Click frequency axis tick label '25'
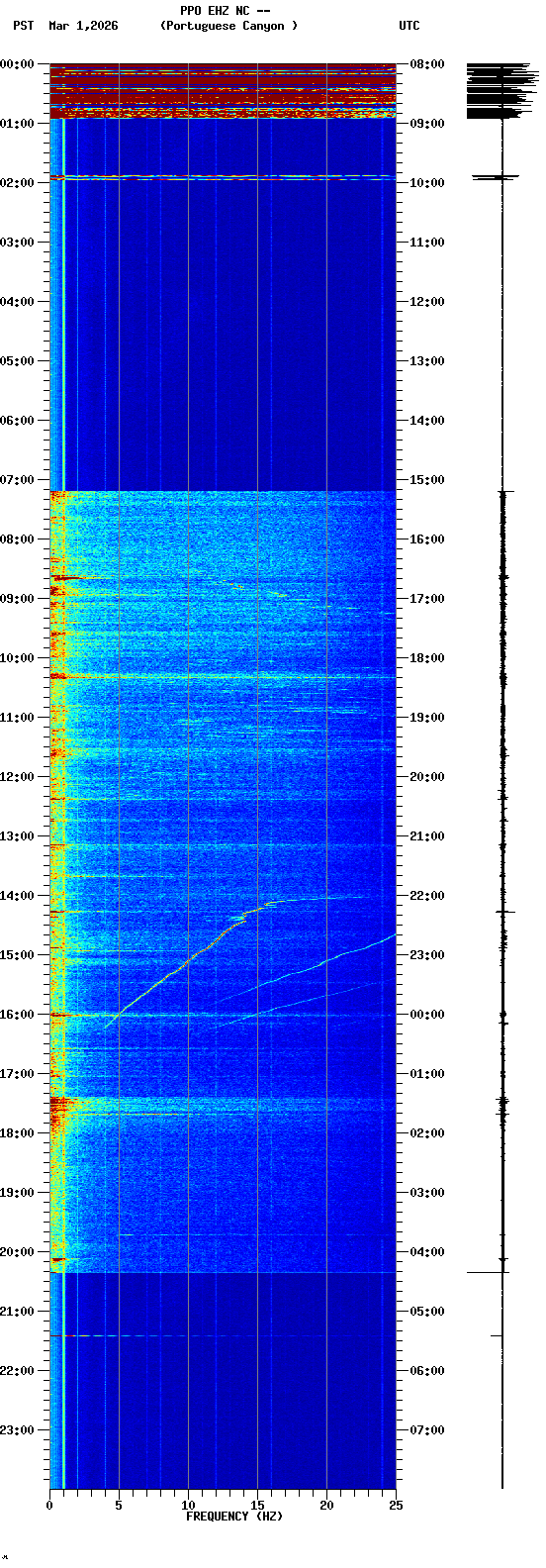 [396, 1506]
